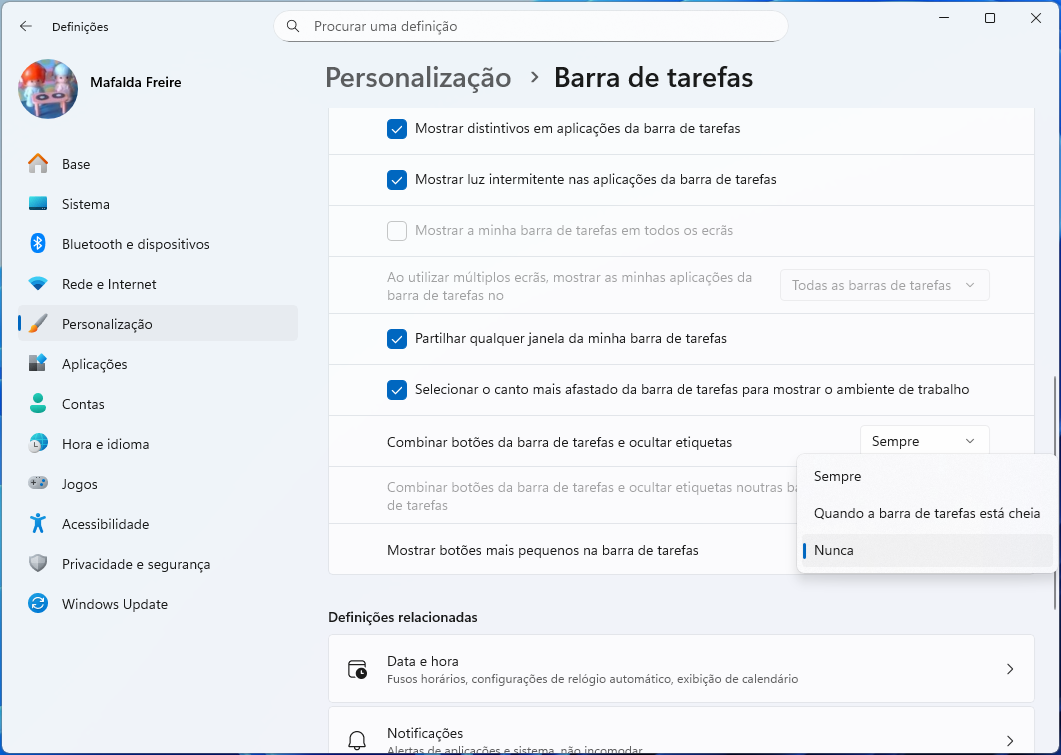1061x755 pixels.
Task: Click the Acessibilidade person icon
Action: point(38,524)
